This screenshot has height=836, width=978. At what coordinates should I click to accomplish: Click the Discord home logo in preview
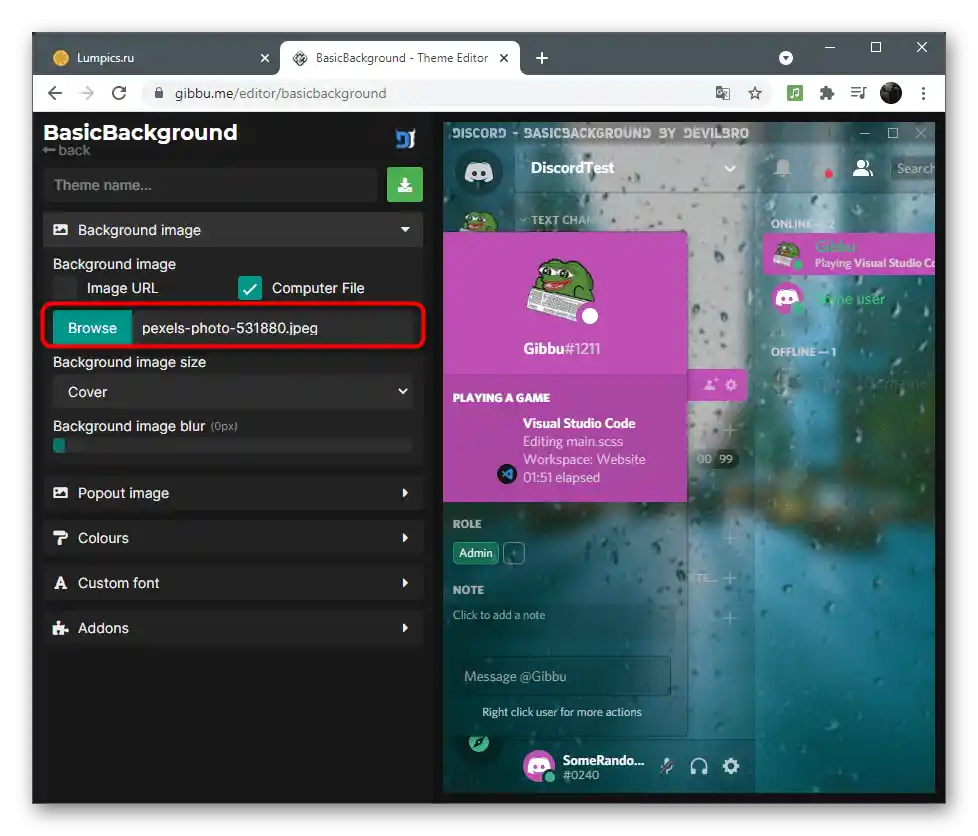pyautogui.click(x=478, y=171)
